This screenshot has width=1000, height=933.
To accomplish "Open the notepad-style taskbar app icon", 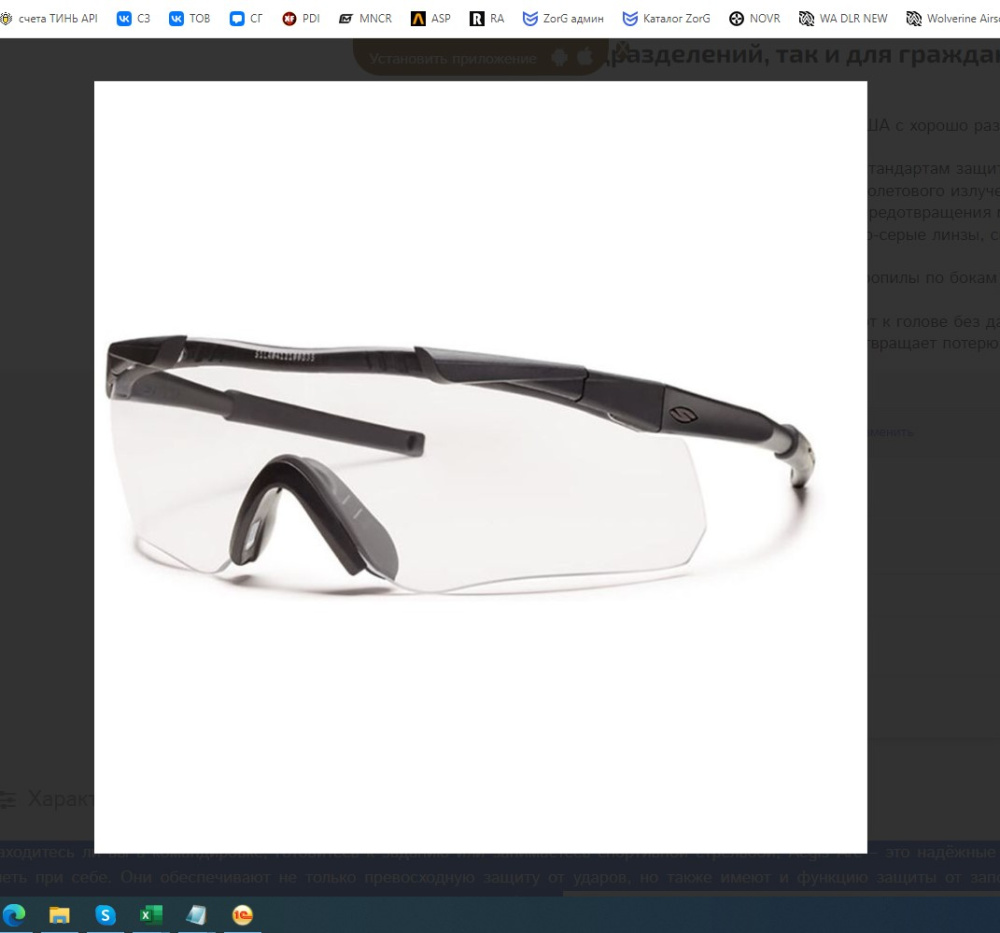I will [x=196, y=915].
